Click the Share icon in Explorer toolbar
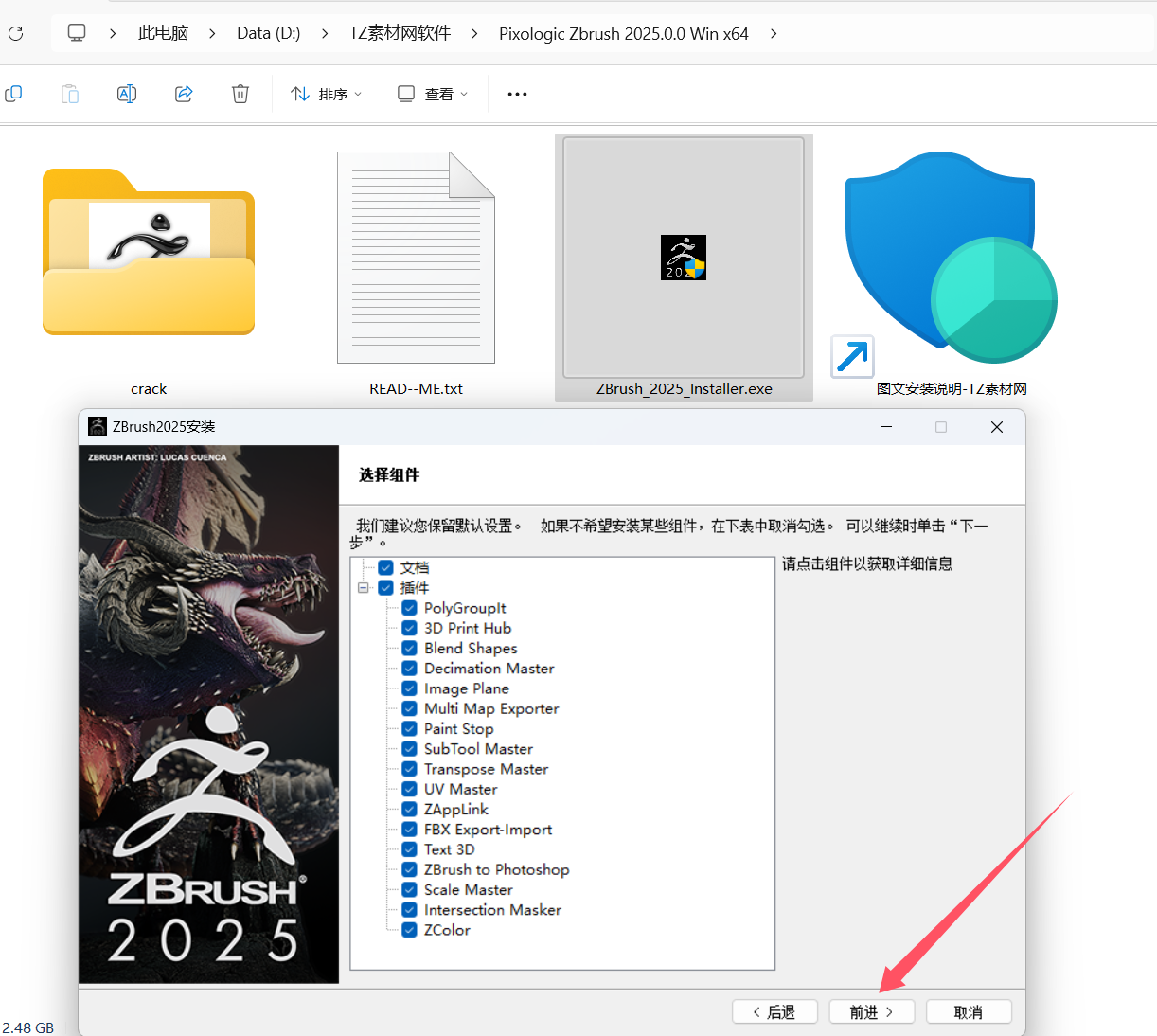Viewport: 1157px width, 1036px height. click(x=184, y=94)
